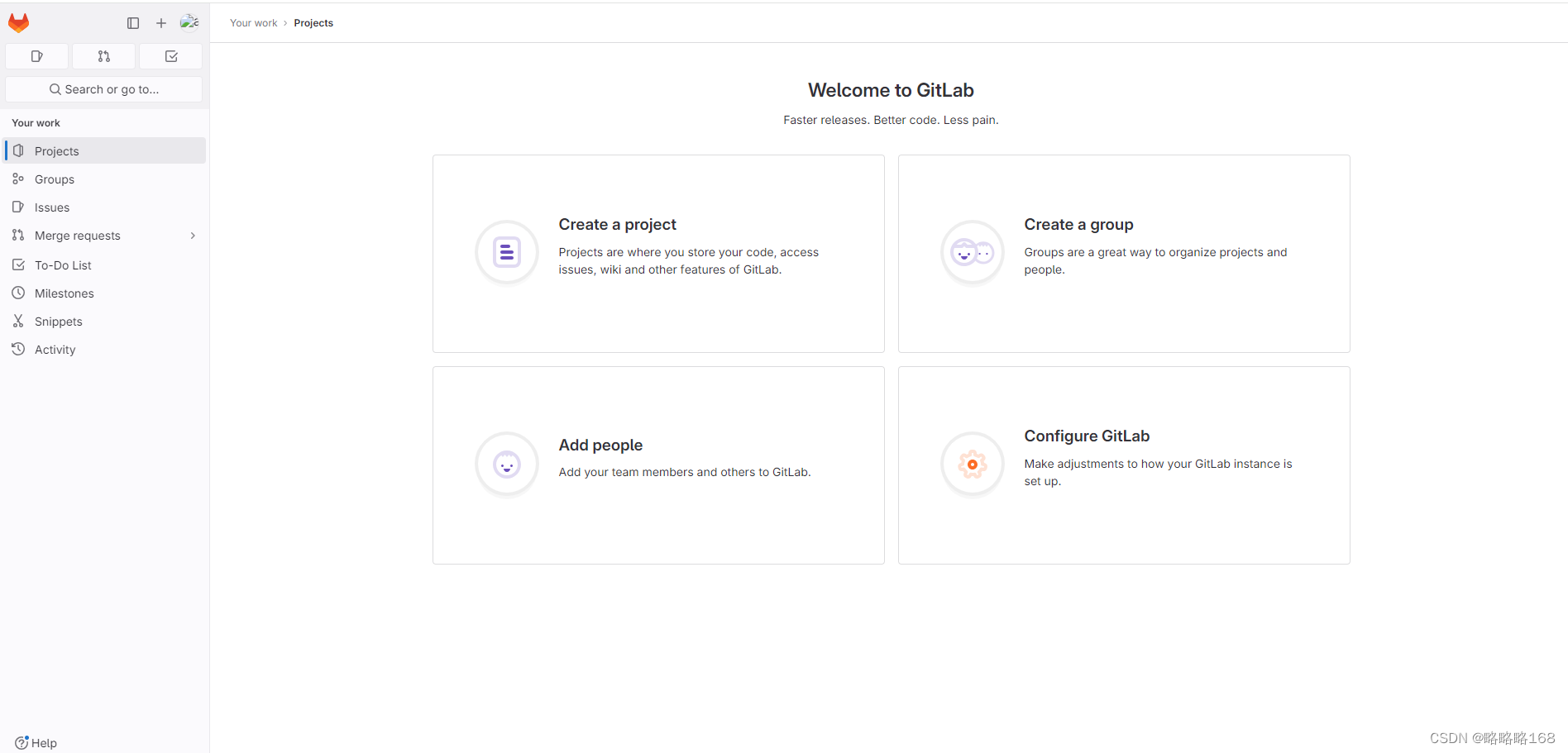Click the Configure GitLab heading
1568x753 pixels.
(1087, 436)
